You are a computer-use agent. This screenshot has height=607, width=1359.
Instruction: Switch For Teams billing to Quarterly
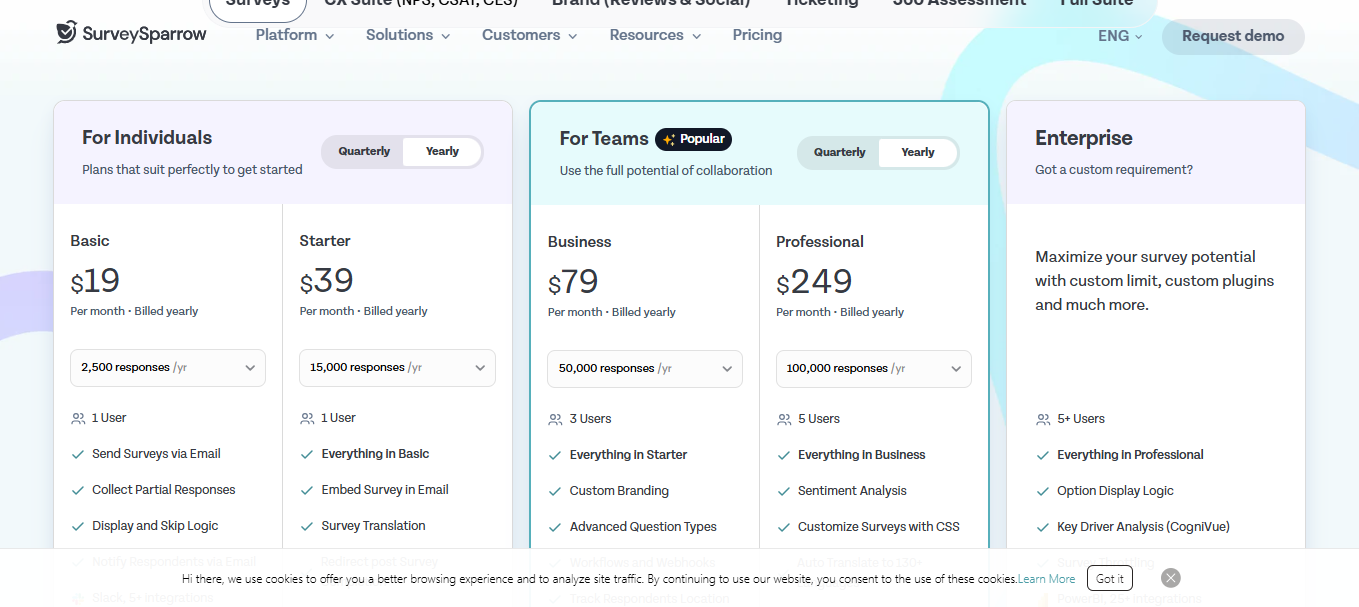point(839,153)
